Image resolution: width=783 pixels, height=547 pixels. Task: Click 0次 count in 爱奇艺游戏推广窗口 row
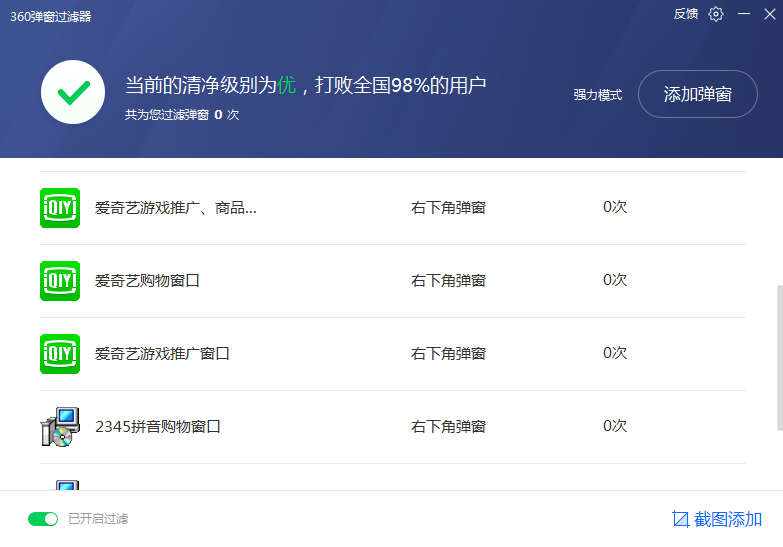point(615,353)
